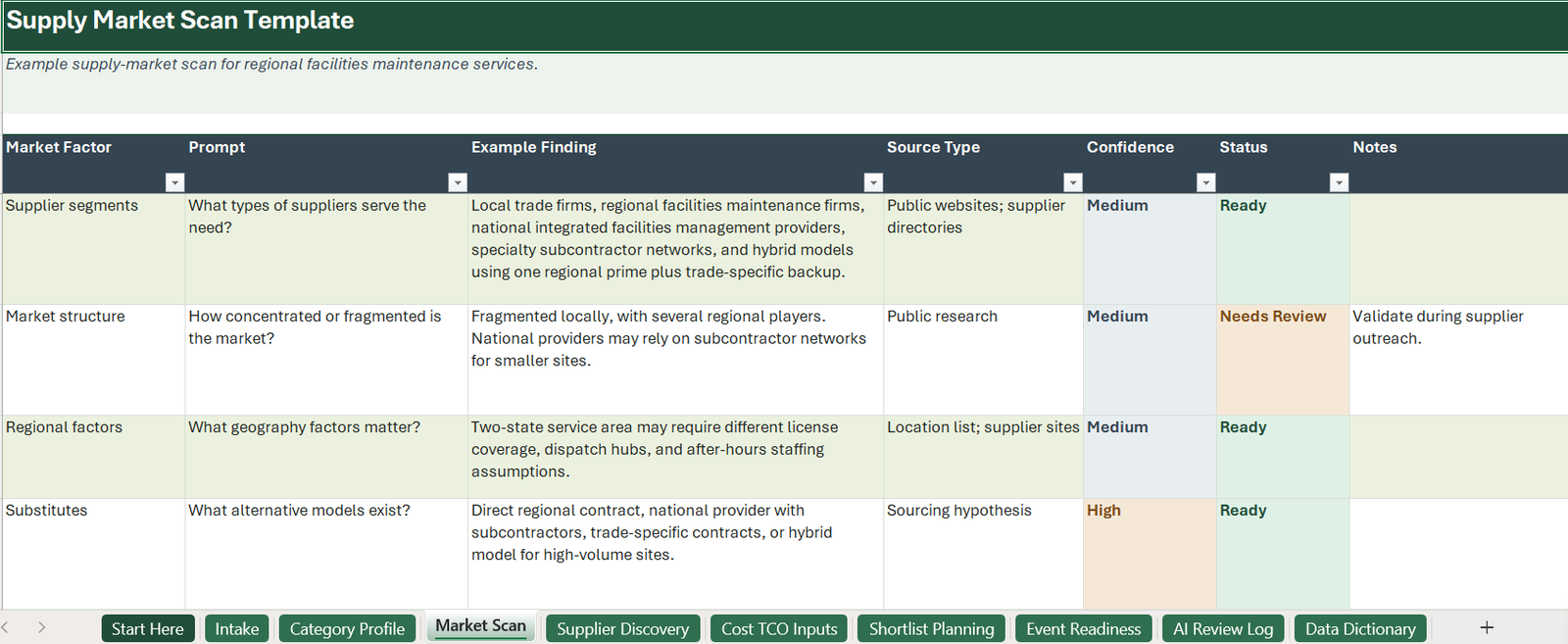1568x644 pixels.
Task: Add a new sheet with plus icon
Action: (1487, 627)
